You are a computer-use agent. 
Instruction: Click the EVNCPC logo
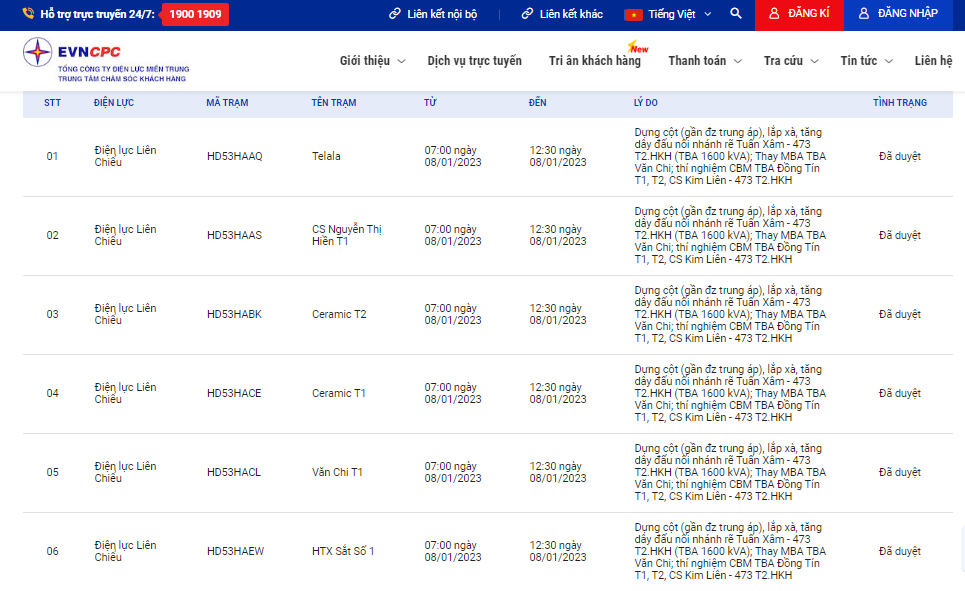coord(105,59)
